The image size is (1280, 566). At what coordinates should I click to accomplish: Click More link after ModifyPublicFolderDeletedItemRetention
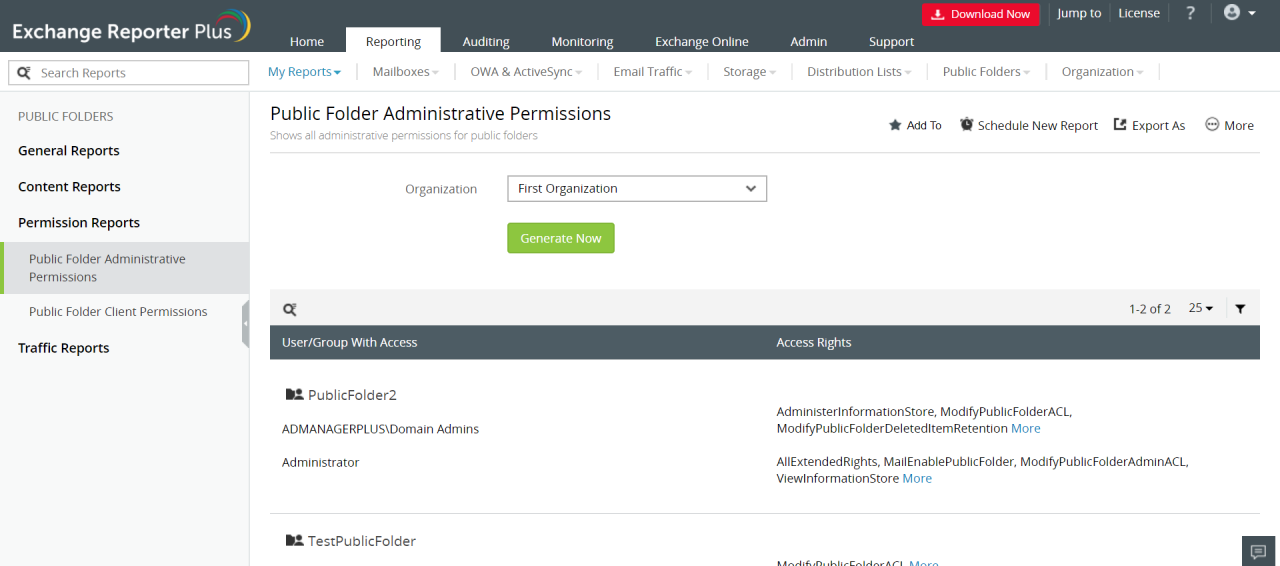(1026, 428)
